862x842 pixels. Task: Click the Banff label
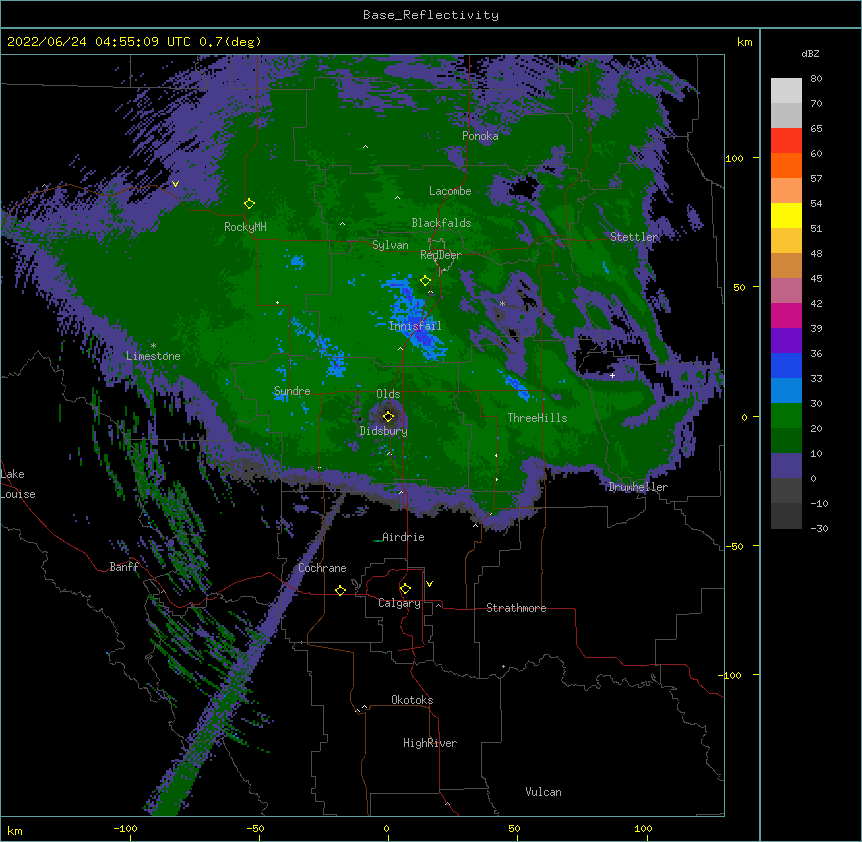[x=124, y=567]
